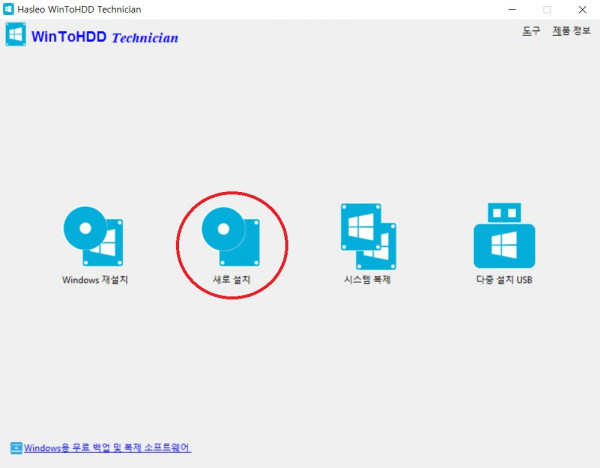
Task: Launch the 시스템 복제 (System Clone) icon
Action: 368,236
